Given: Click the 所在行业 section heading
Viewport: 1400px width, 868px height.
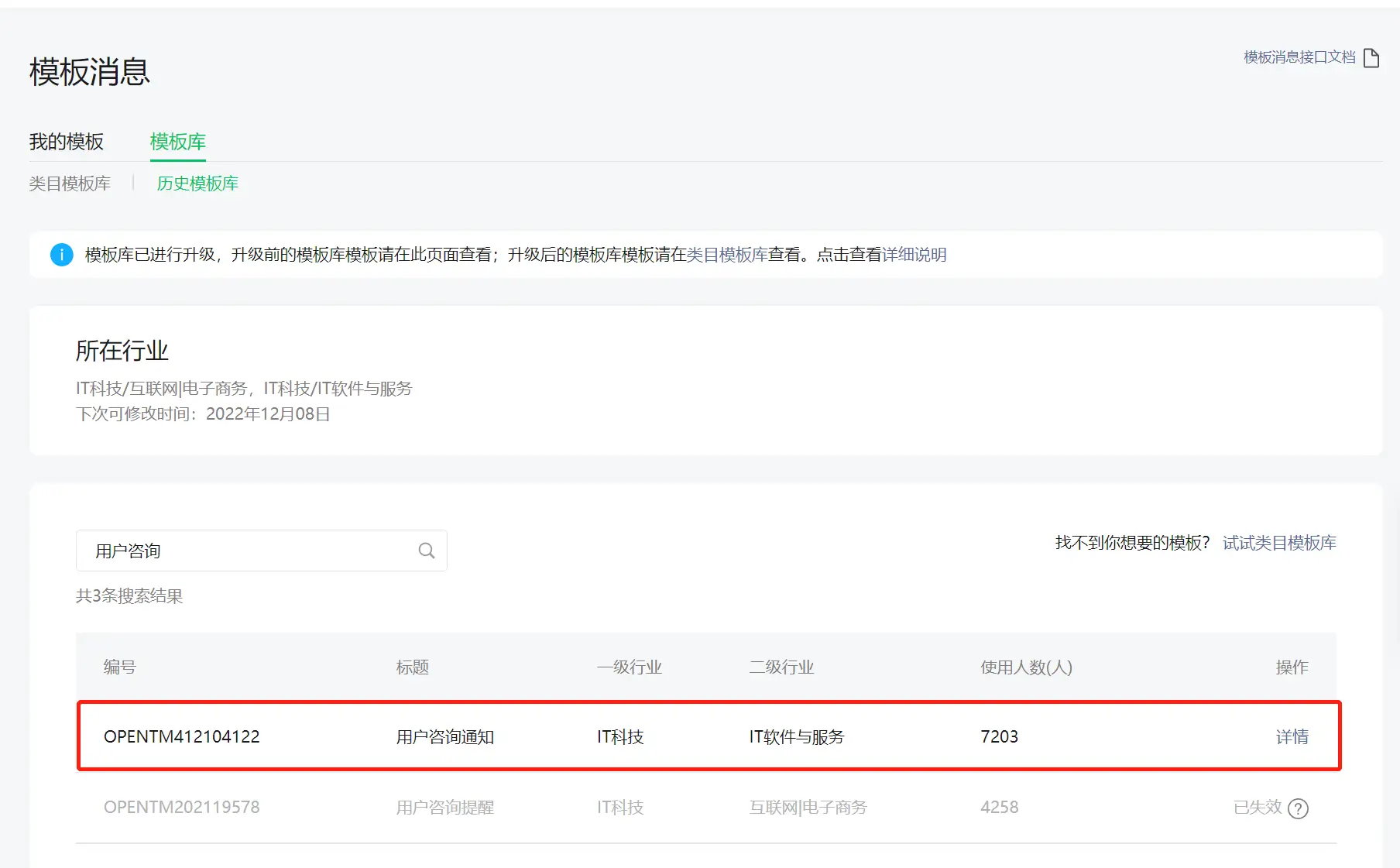Looking at the screenshot, I should pyautogui.click(x=122, y=350).
